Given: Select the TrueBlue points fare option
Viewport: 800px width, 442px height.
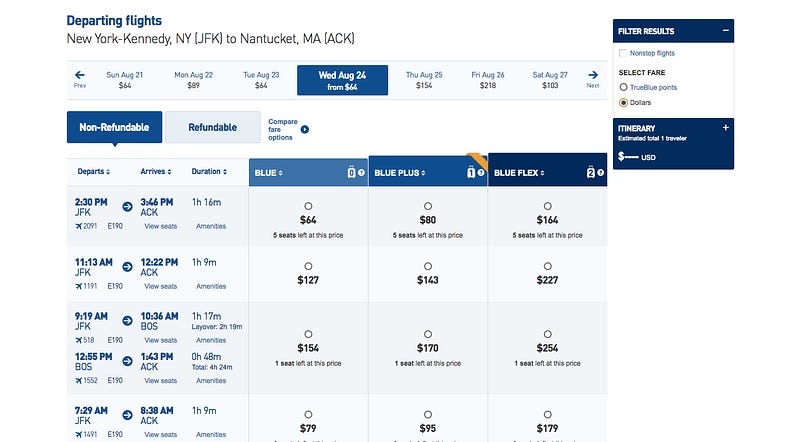Looking at the screenshot, I should pos(623,87).
